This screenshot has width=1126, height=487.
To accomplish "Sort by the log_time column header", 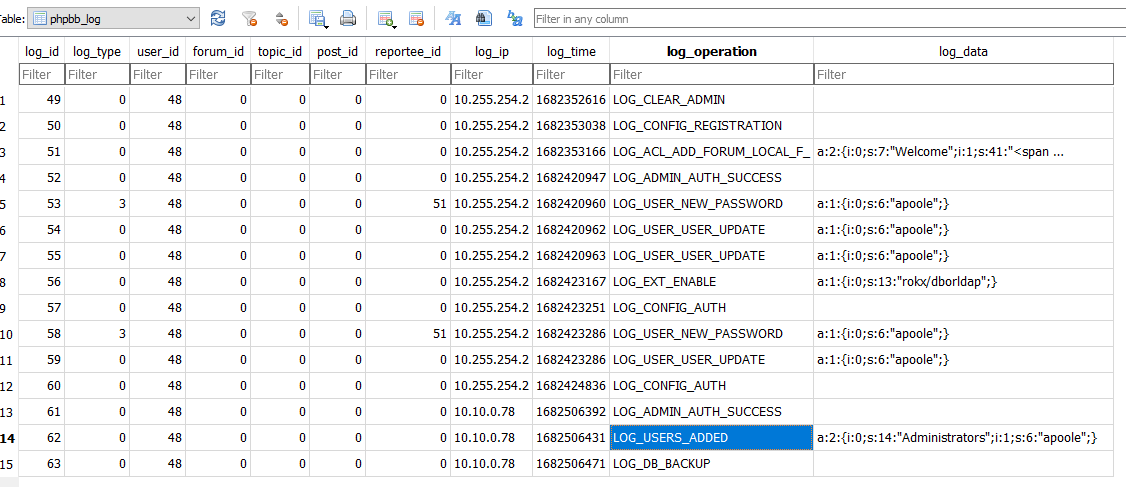I will pos(570,51).
